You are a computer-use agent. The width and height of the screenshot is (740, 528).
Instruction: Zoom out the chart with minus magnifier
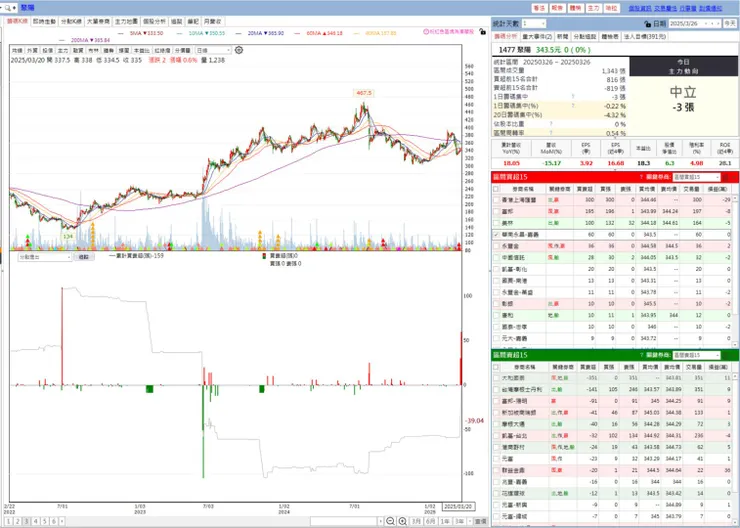coord(390,521)
